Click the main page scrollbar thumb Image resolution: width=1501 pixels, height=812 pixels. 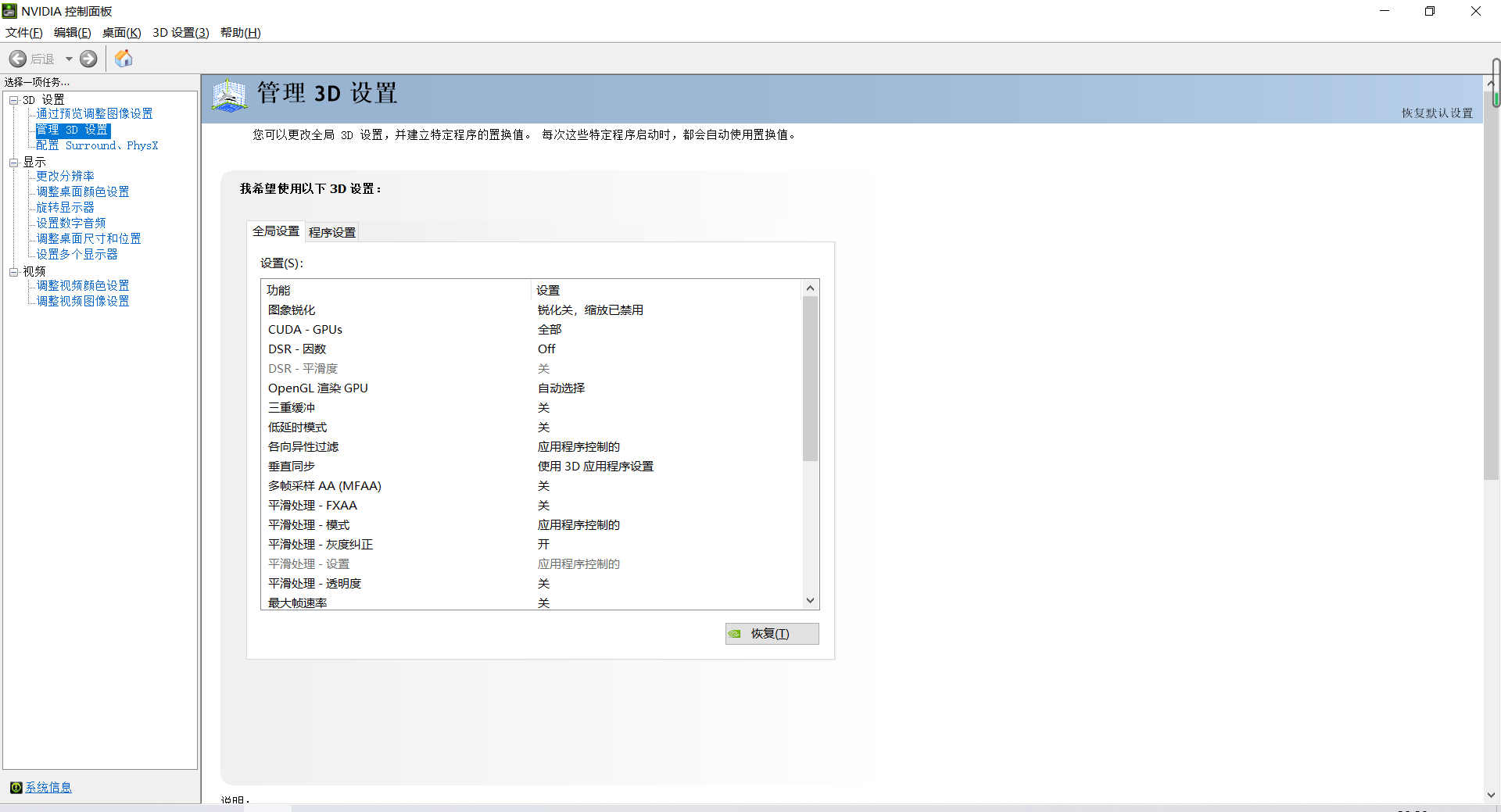point(1491,284)
